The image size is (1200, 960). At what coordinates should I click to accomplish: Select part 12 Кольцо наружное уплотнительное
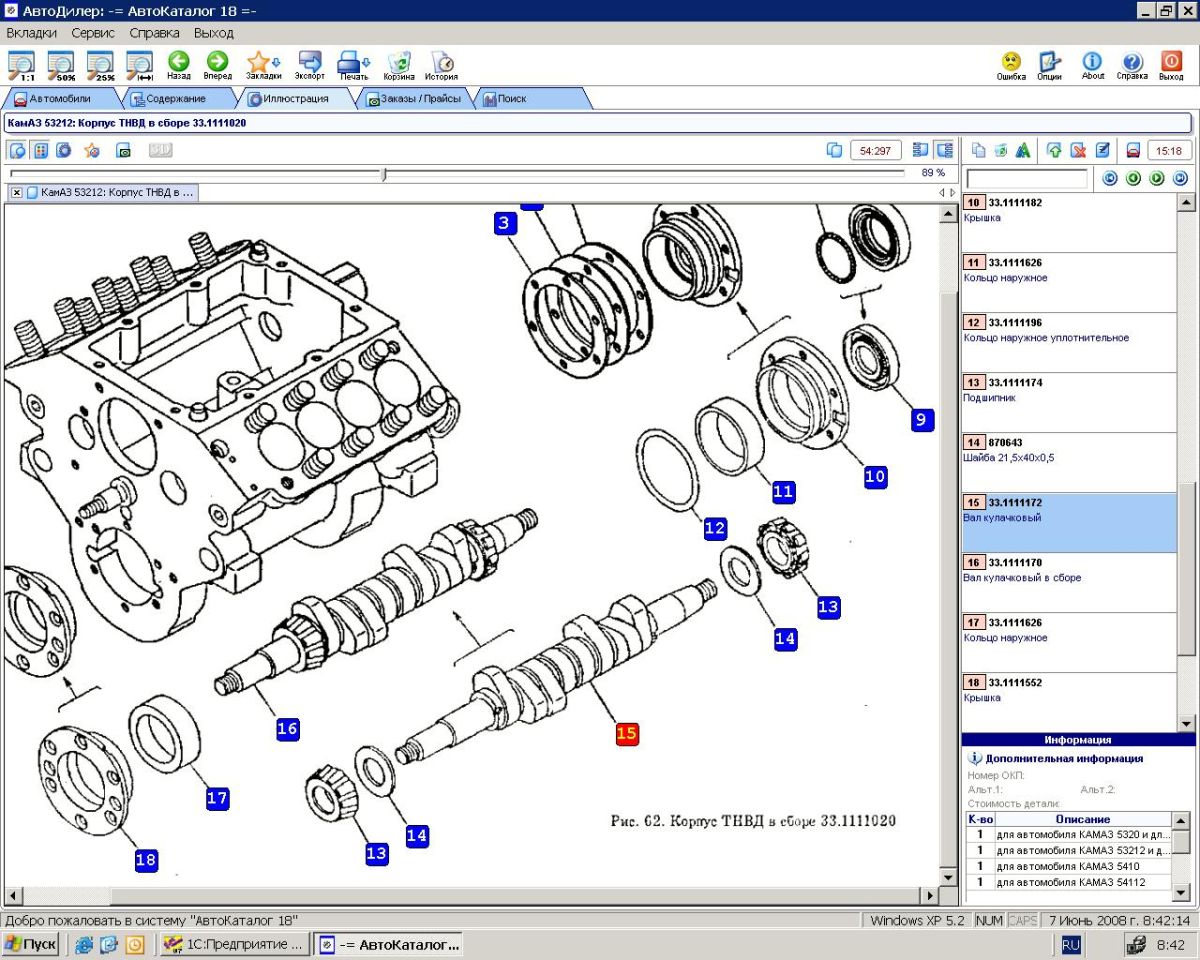point(1069,343)
